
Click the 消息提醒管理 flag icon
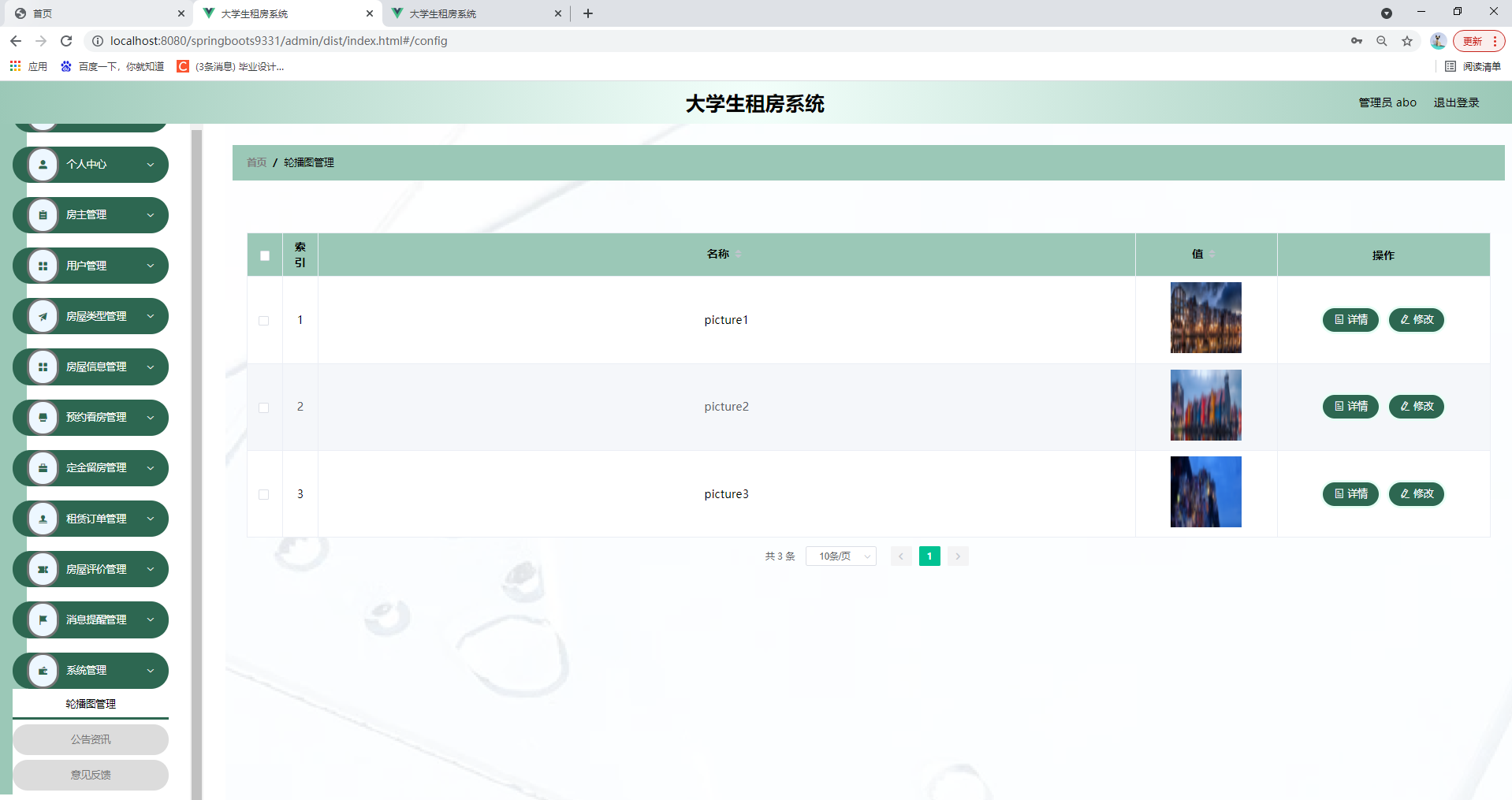pos(43,620)
